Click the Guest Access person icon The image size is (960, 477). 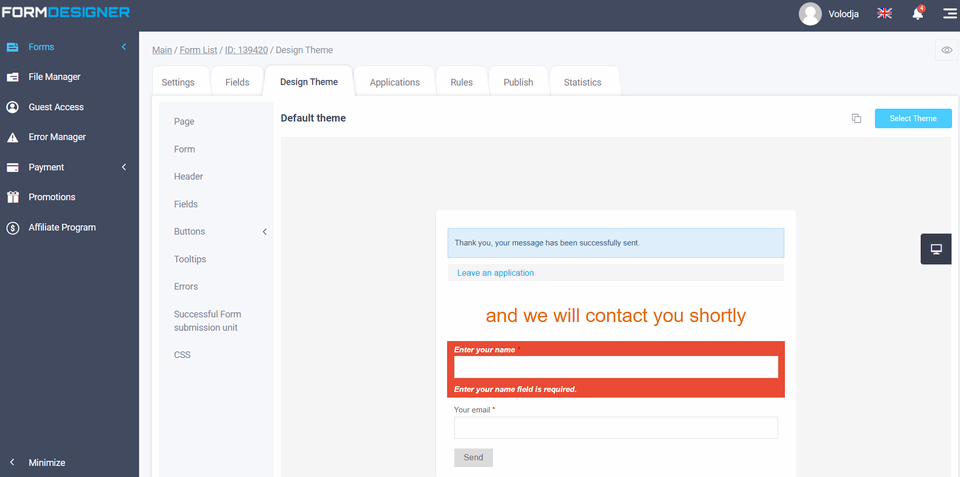(x=12, y=107)
